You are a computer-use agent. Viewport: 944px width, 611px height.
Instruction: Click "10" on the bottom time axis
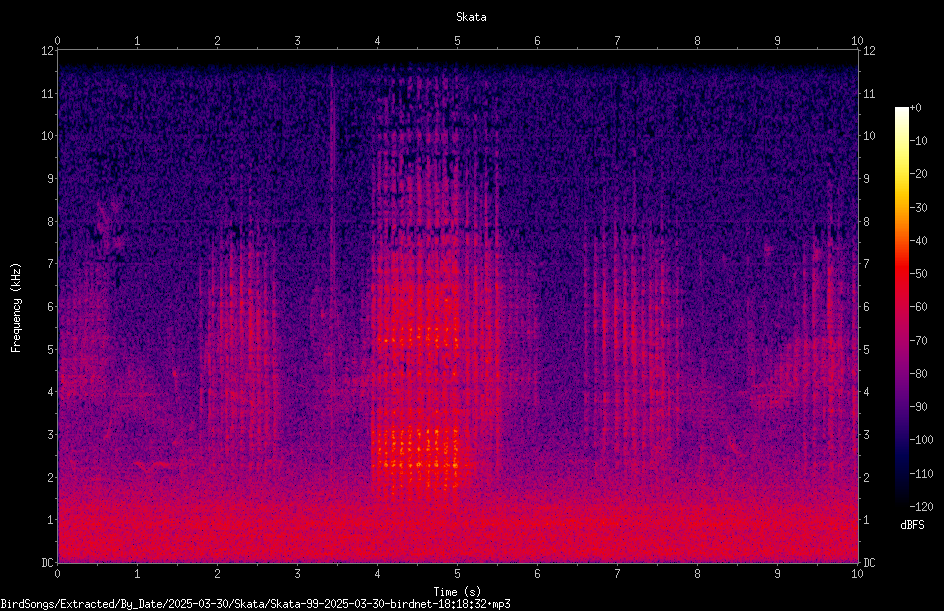tap(857, 574)
